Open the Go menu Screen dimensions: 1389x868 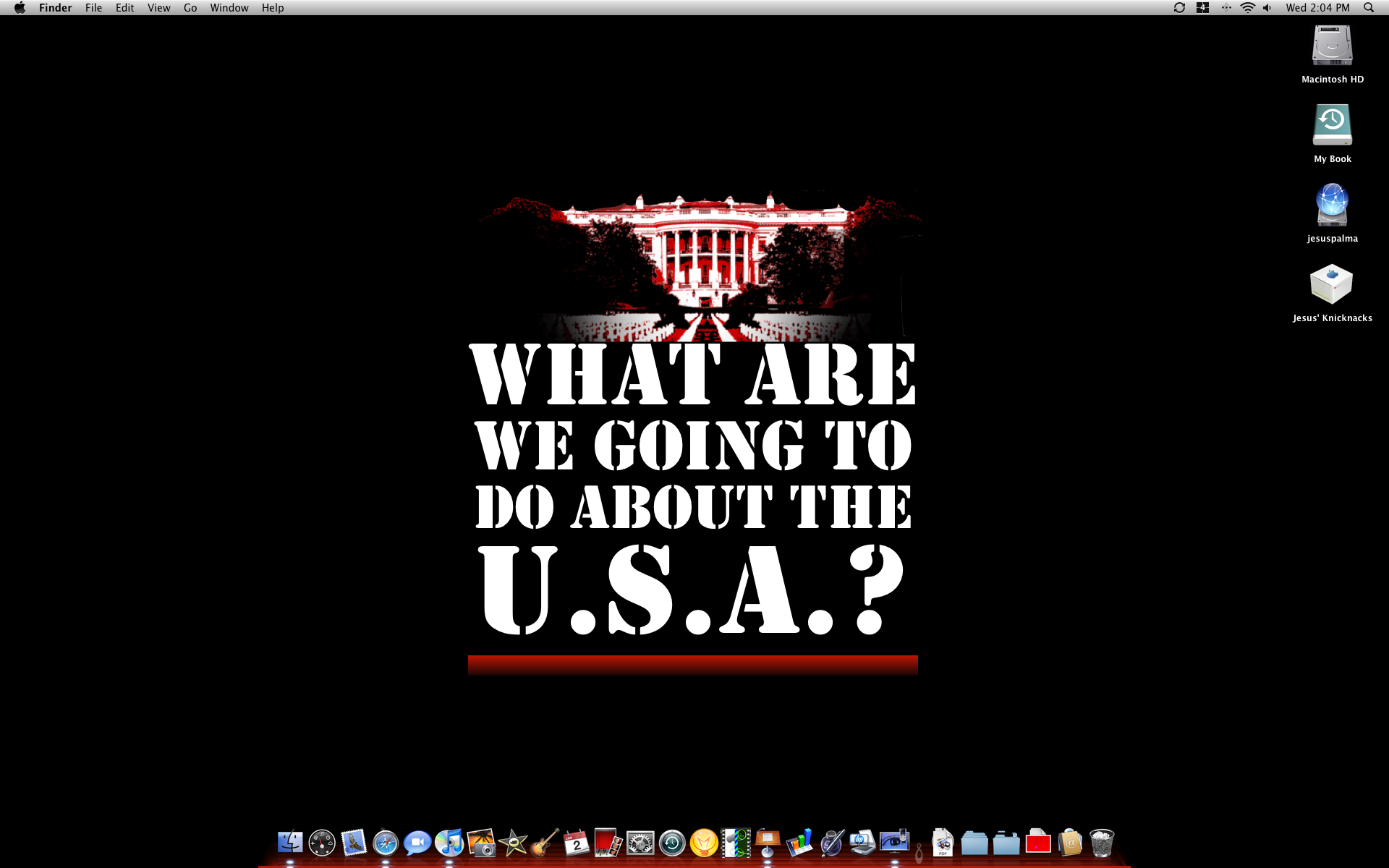pyautogui.click(x=190, y=8)
